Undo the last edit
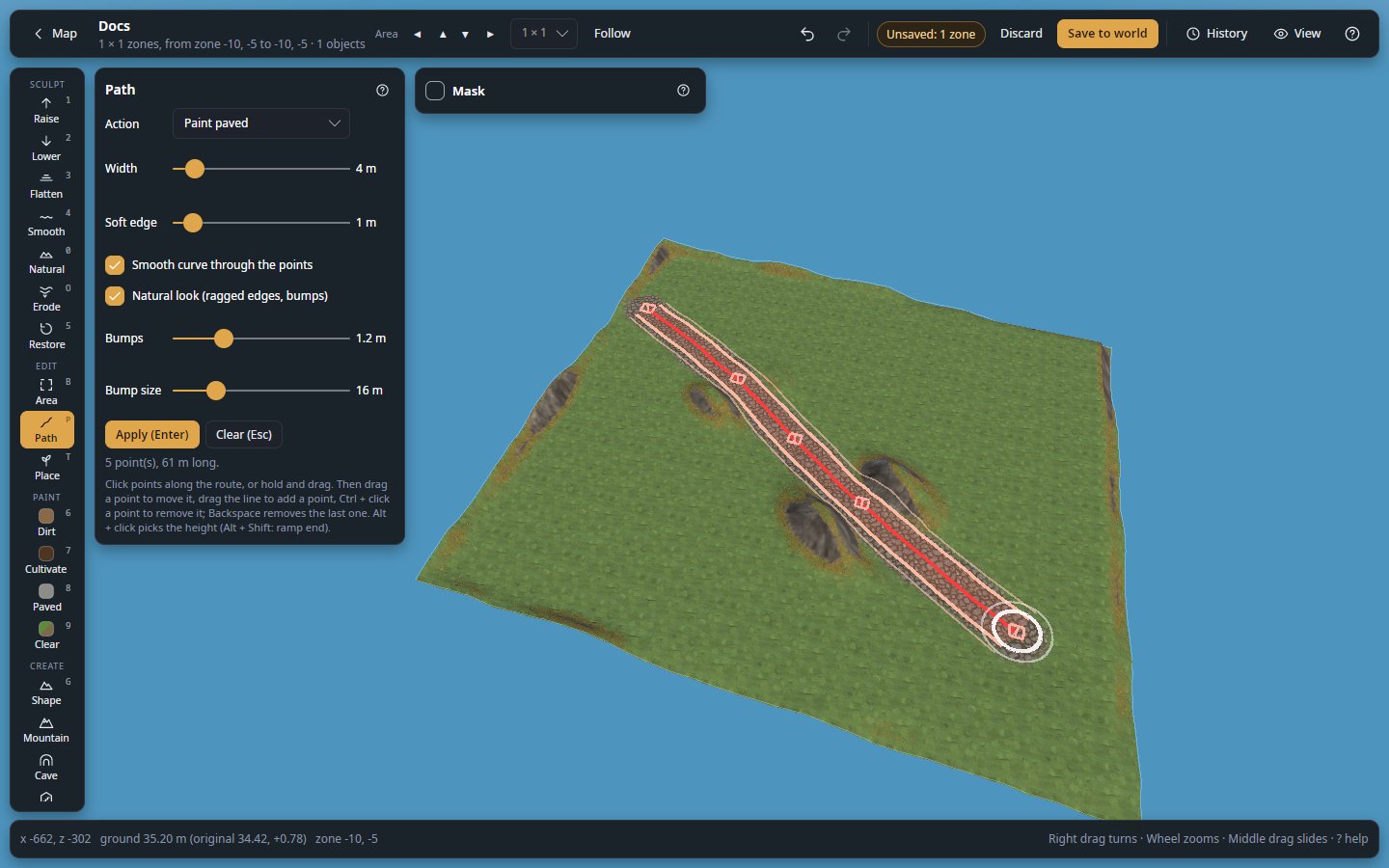Viewport: 1389px width, 868px height. 807,34
